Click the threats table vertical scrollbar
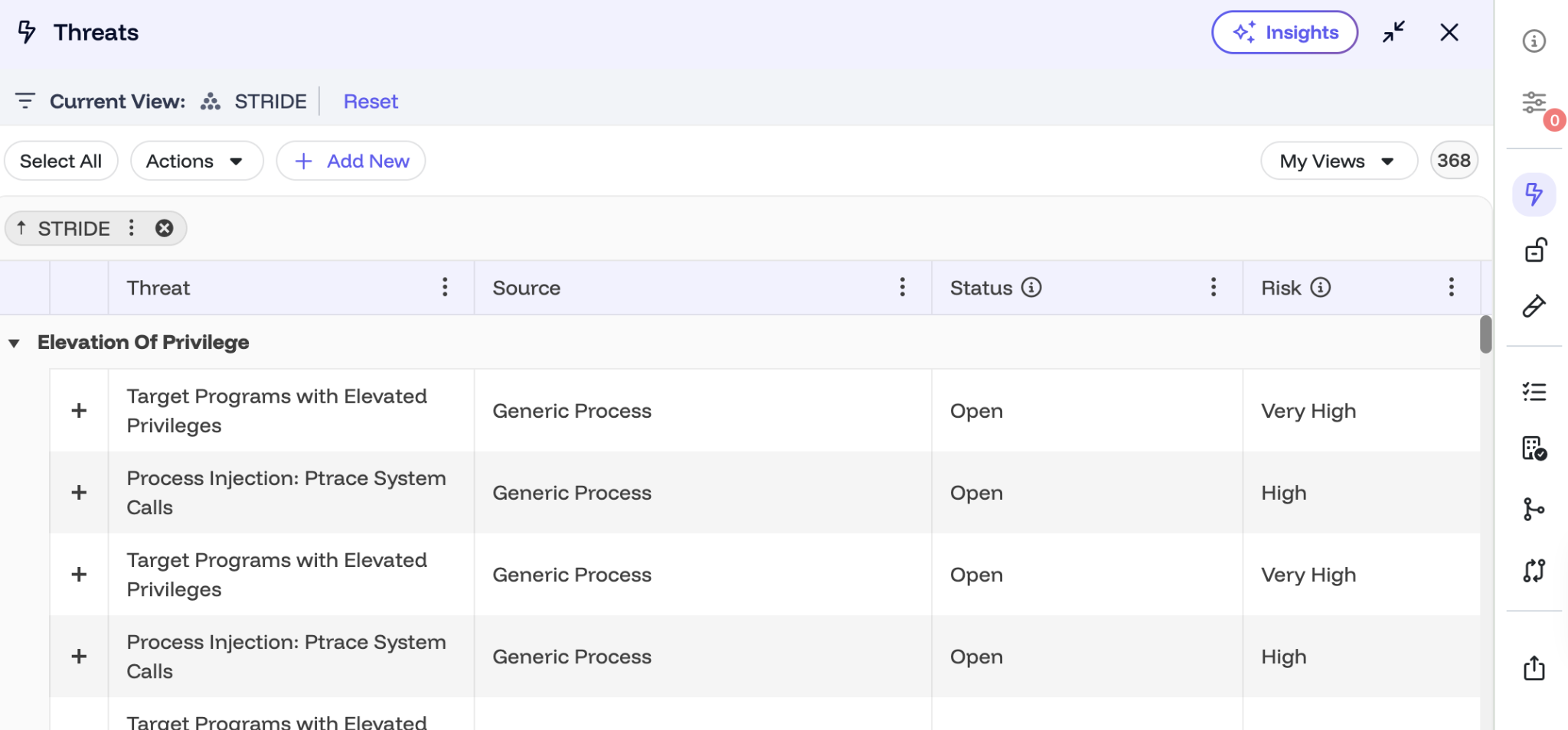1568x730 pixels. click(1486, 334)
